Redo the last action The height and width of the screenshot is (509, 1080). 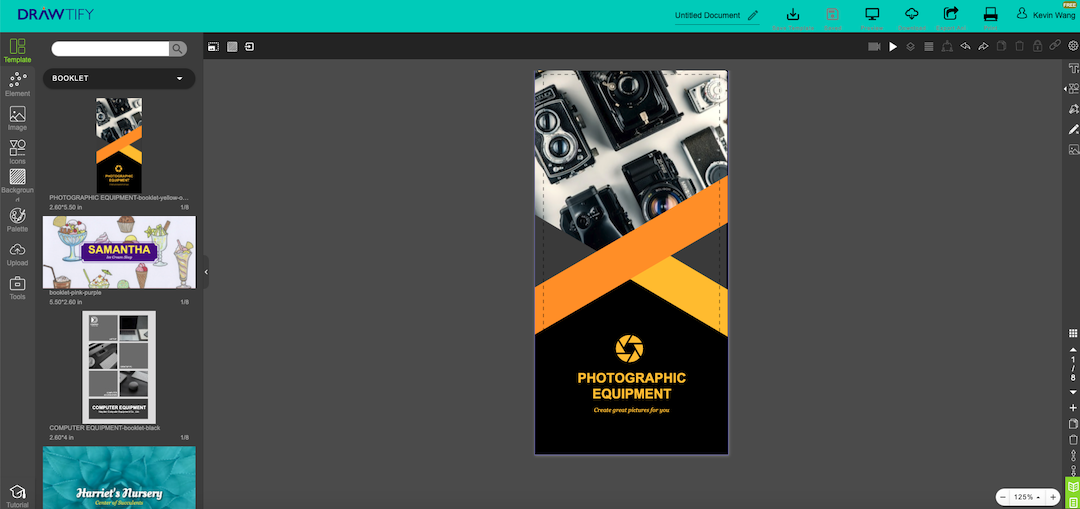click(x=983, y=47)
